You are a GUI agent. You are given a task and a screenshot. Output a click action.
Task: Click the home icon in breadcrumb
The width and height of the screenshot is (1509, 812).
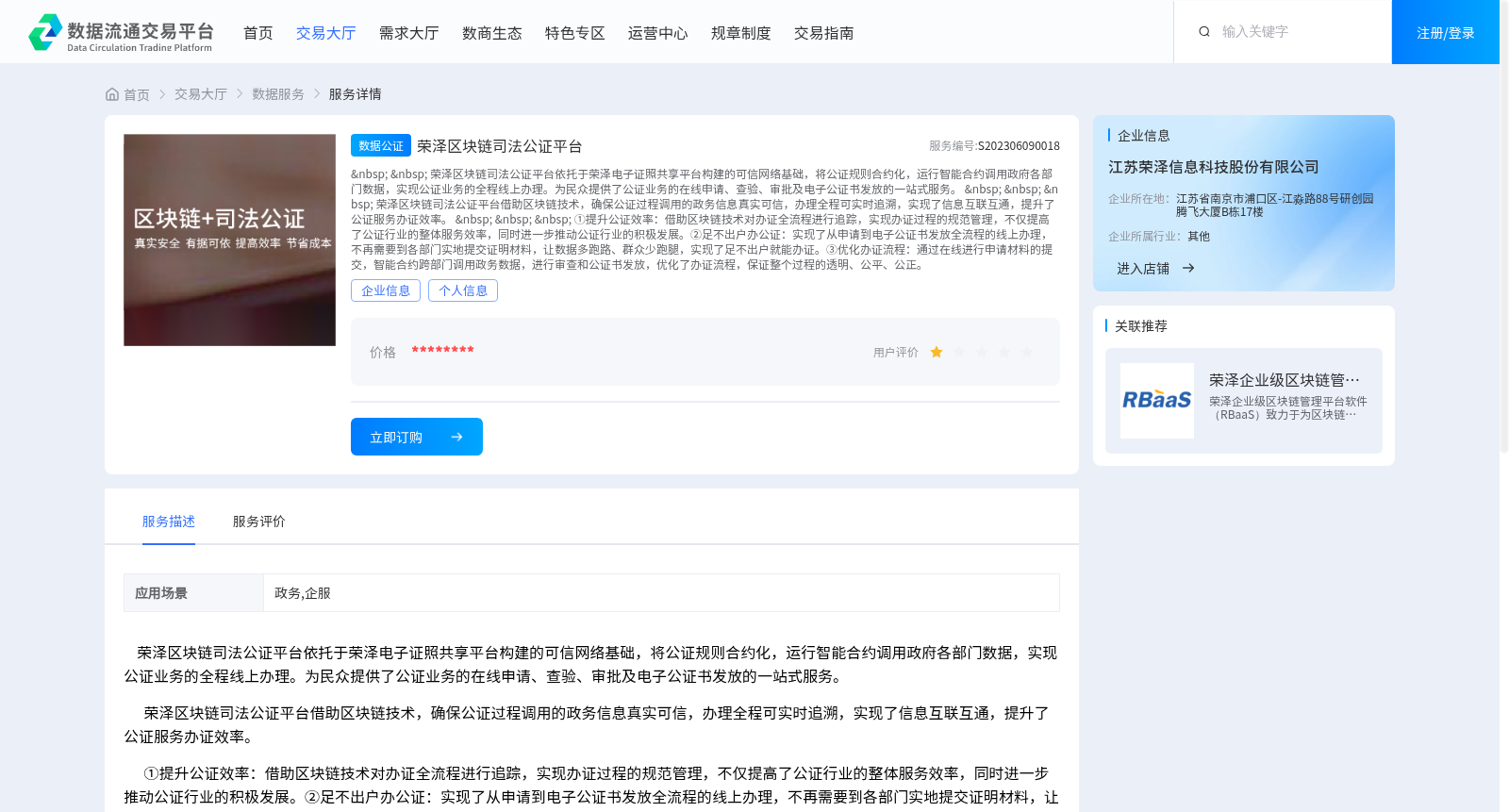click(x=112, y=94)
